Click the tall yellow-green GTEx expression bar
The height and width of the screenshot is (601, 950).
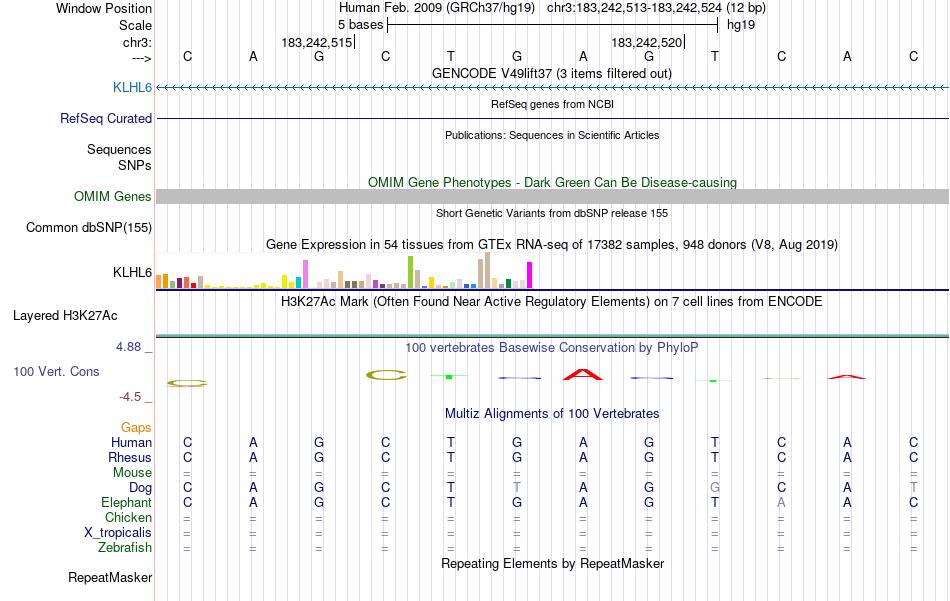tap(410, 272)
